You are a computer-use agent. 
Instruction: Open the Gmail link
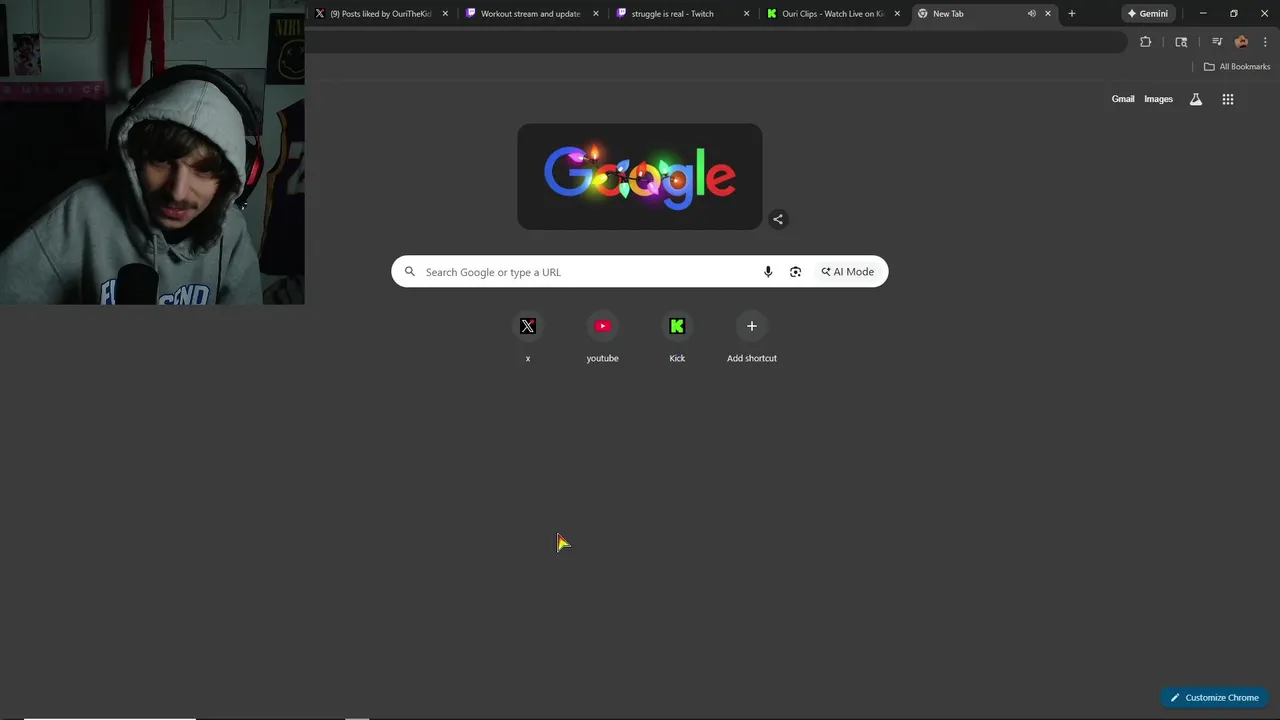(1123, 99)
